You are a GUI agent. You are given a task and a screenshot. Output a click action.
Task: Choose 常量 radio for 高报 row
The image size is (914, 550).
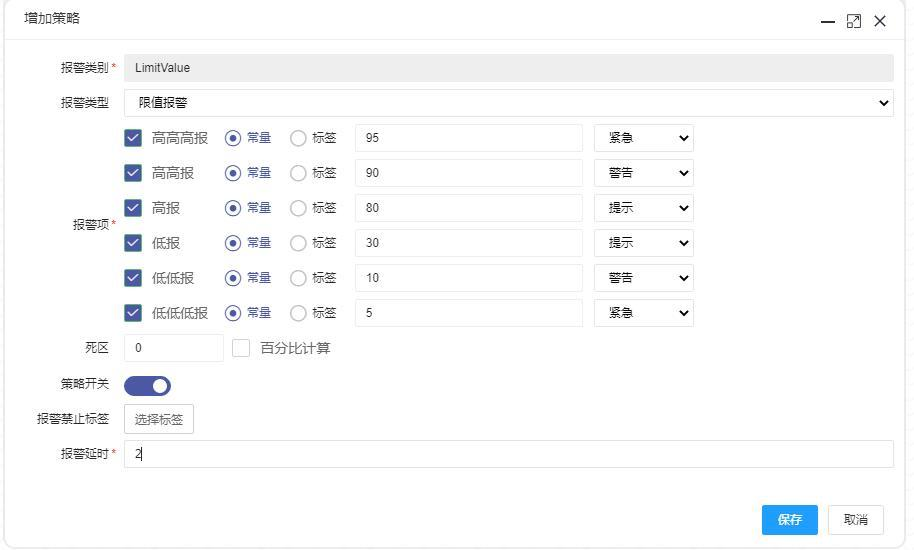click(233, 208)
